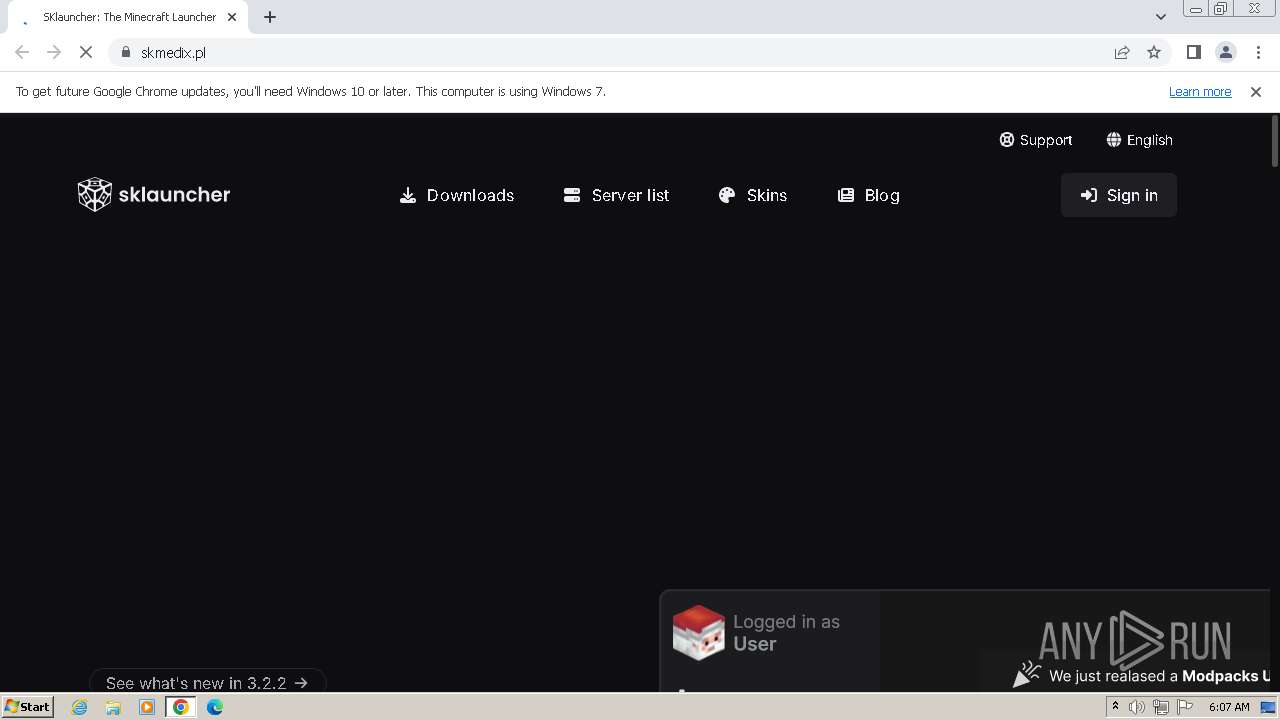Toggle the Chrome side panel
The height and width of the screenshot is (720, 1280).
pyautogui.click(x=1194, y=52)
